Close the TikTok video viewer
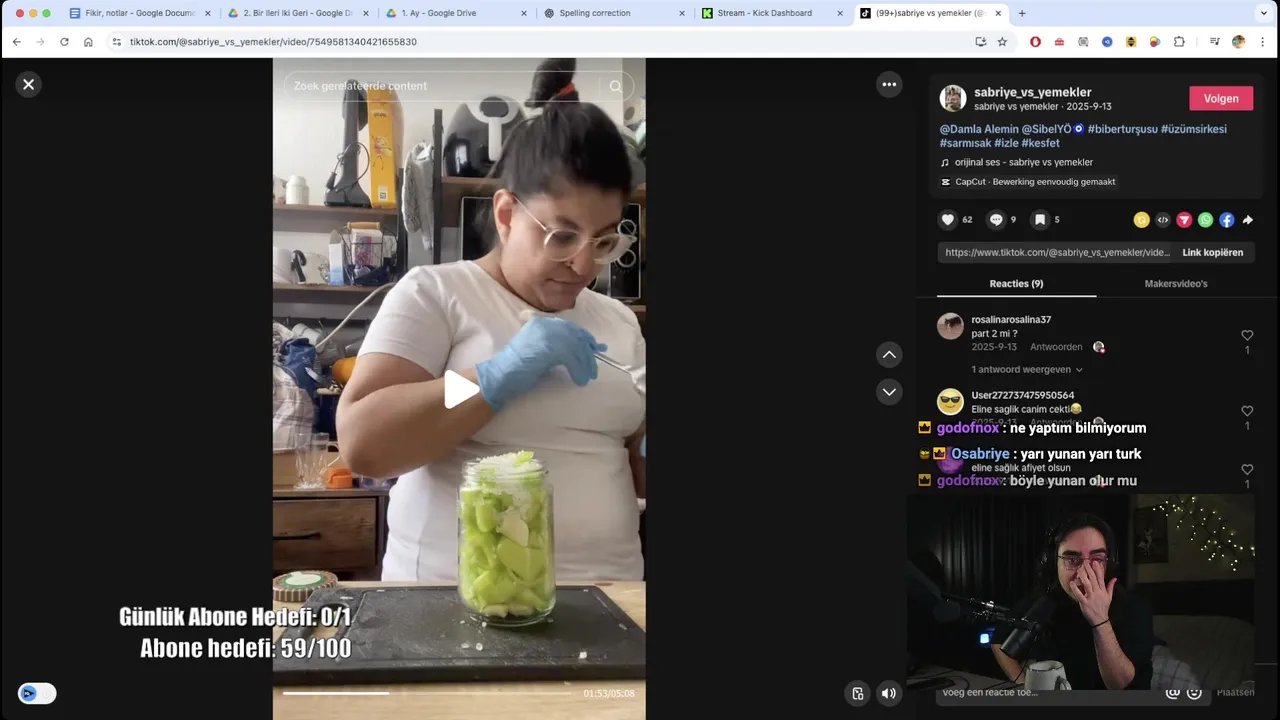1280x720 pixels. pos(28,85)
